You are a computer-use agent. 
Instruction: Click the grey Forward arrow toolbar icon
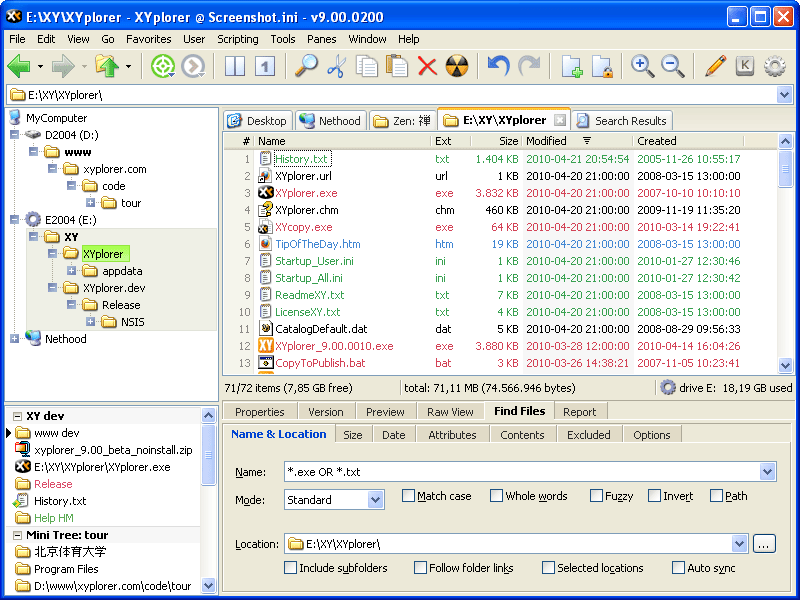tap(63, 66)
